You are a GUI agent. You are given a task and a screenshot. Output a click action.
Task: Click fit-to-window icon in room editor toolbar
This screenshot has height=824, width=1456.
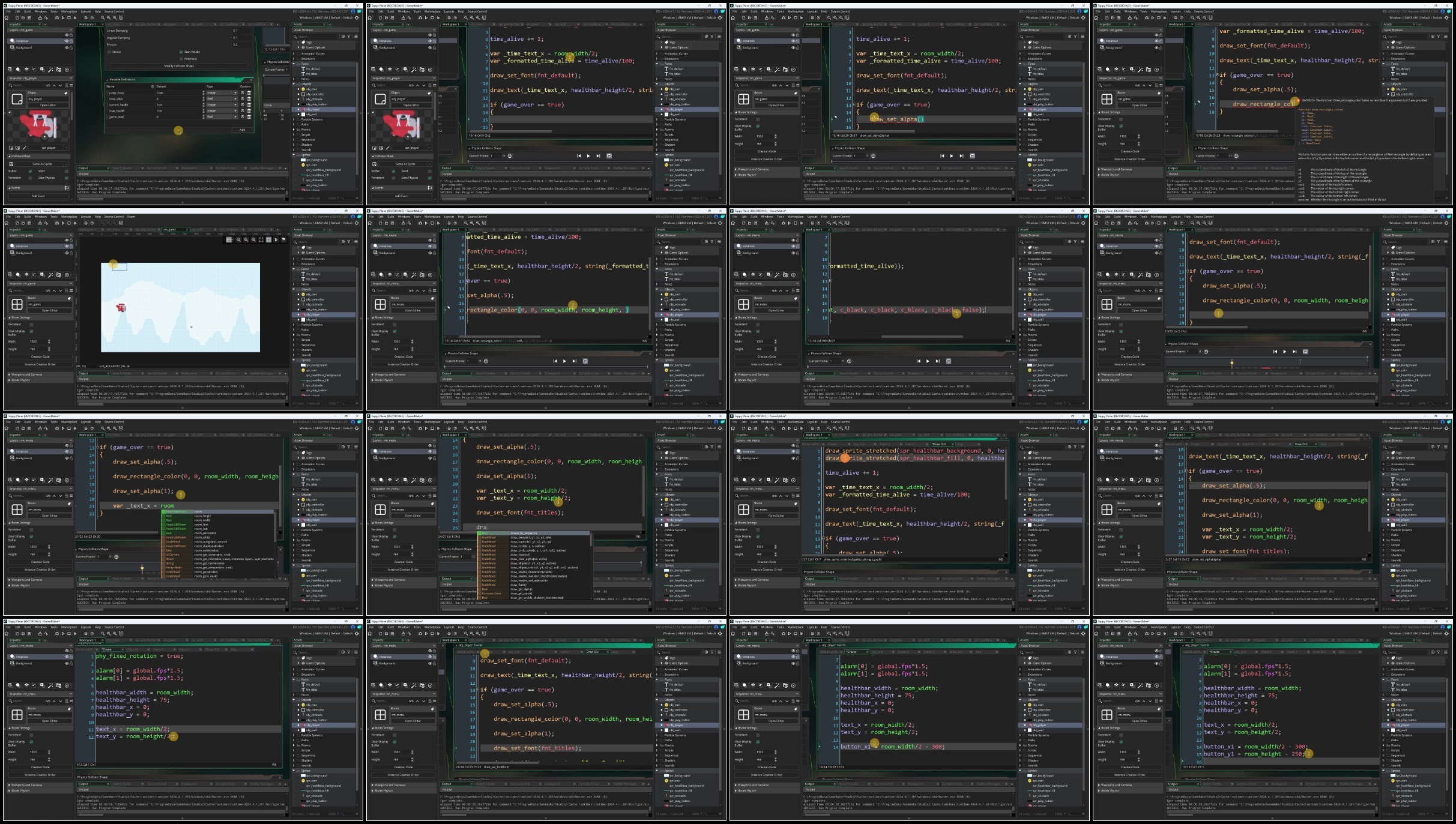(x=261, y=239)
